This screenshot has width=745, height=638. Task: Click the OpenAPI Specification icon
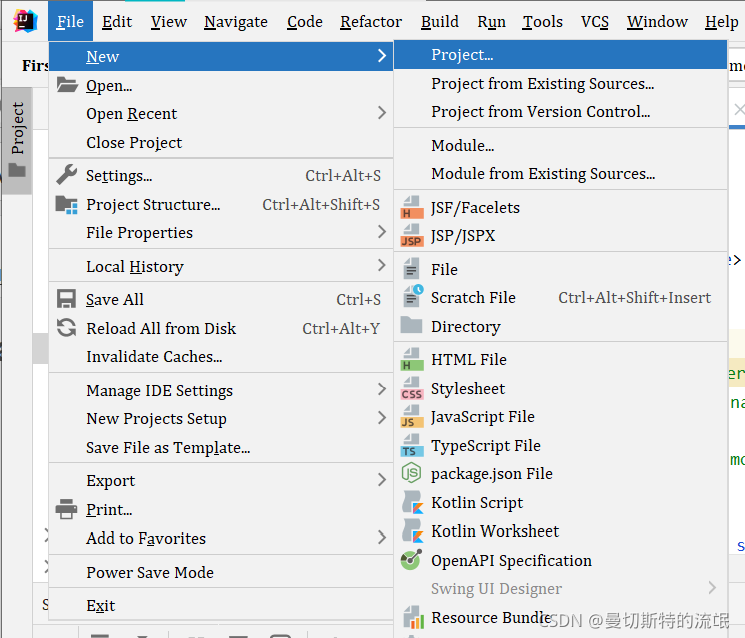click(411, 560)
